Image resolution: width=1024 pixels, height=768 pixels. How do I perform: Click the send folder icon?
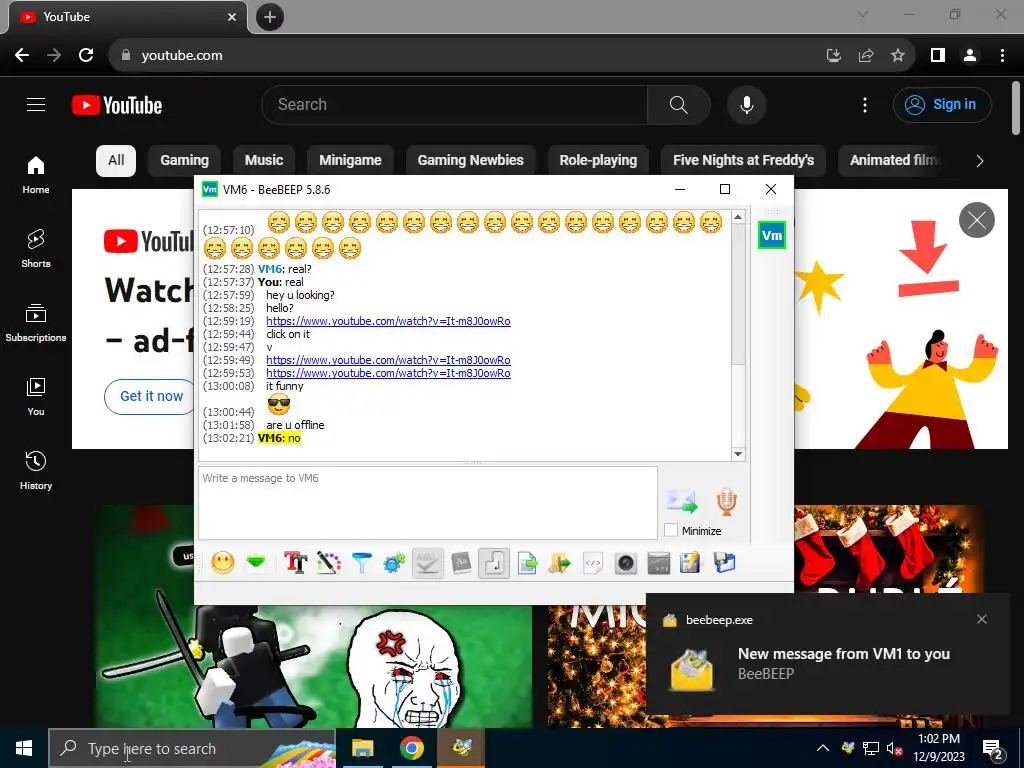560,562
